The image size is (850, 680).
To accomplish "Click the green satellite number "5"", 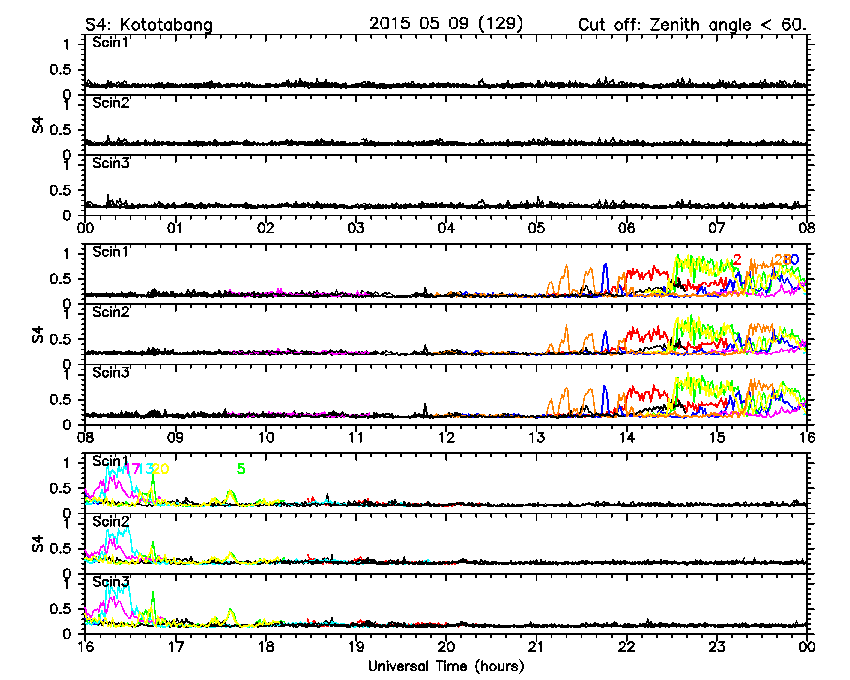I will 241,469.
